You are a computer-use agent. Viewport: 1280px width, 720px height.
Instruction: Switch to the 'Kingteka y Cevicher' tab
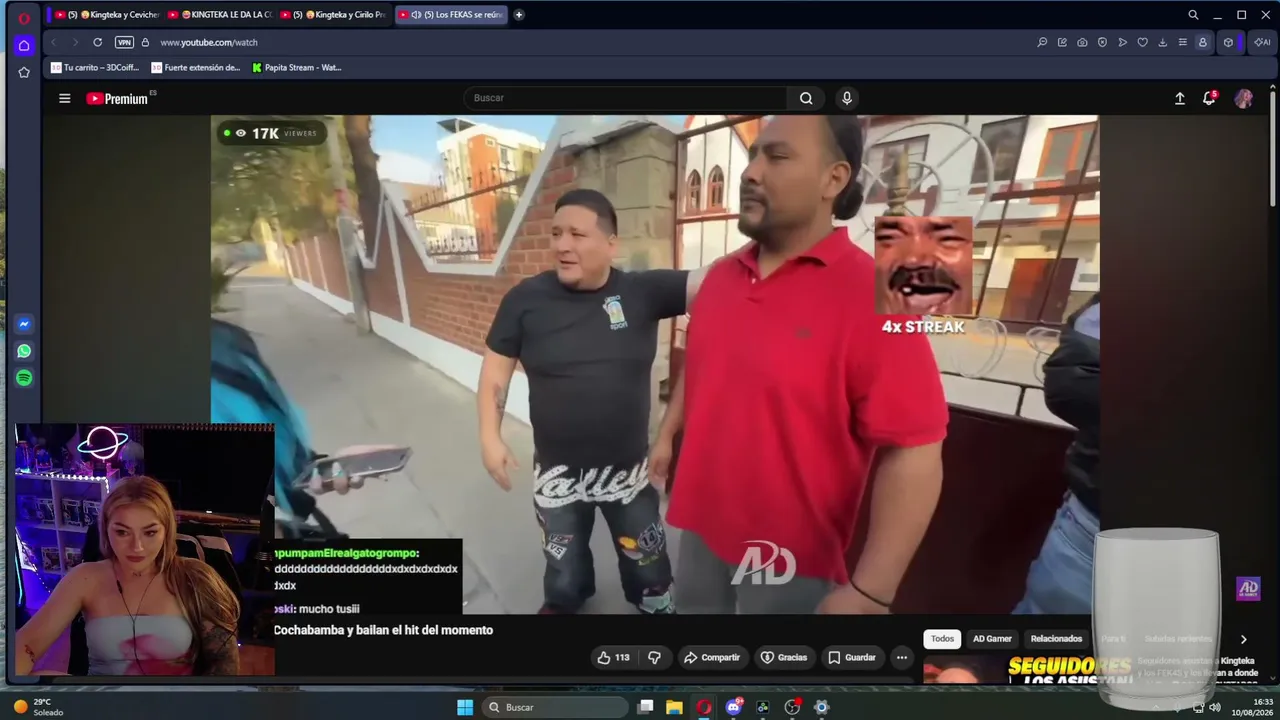pos(107,15)
